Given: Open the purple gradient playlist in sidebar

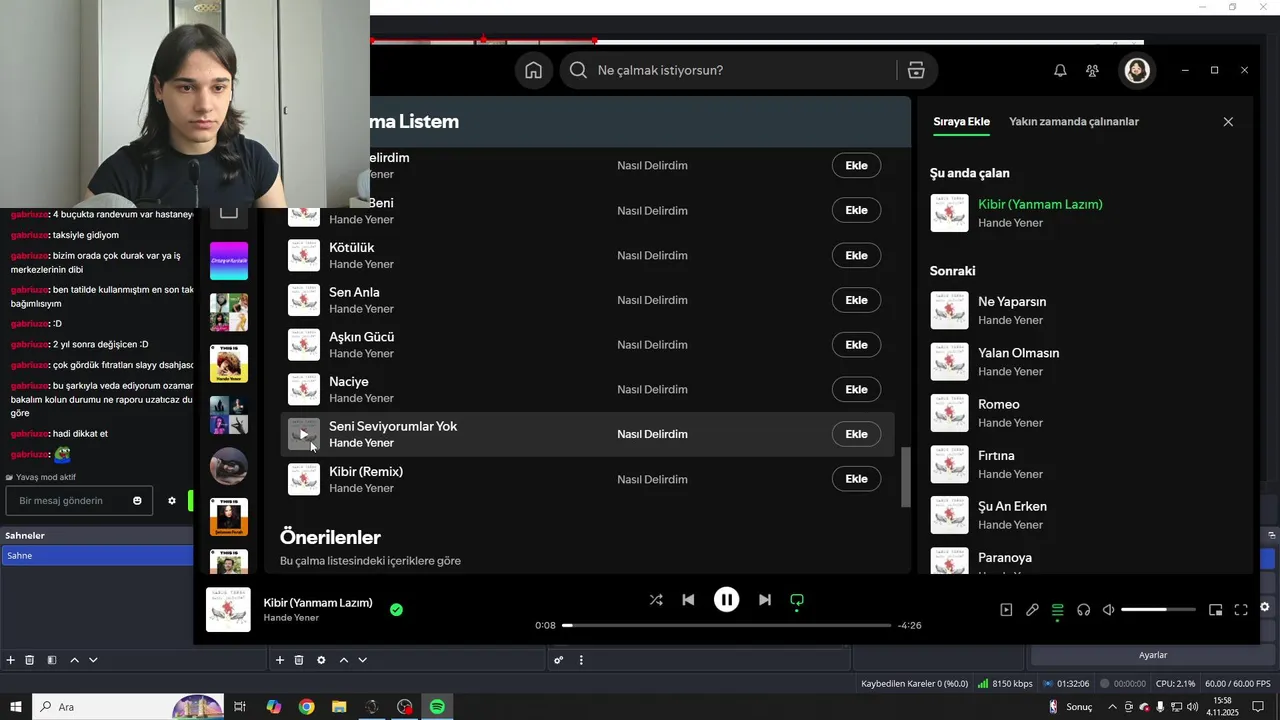Looking at the screenshot, I should pyautogui.click(x=229, y=261).
